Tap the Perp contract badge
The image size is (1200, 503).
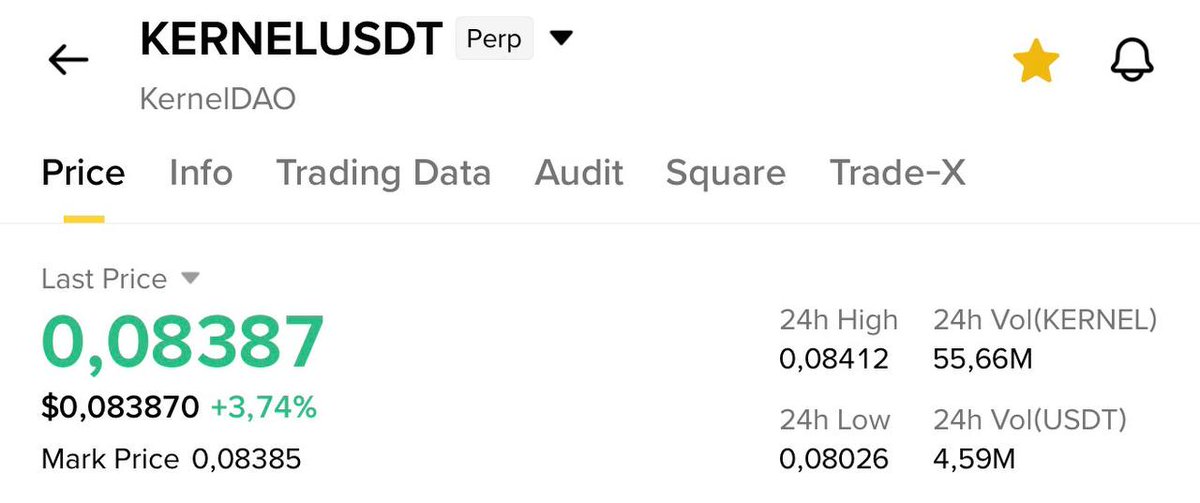pos(494,40)
